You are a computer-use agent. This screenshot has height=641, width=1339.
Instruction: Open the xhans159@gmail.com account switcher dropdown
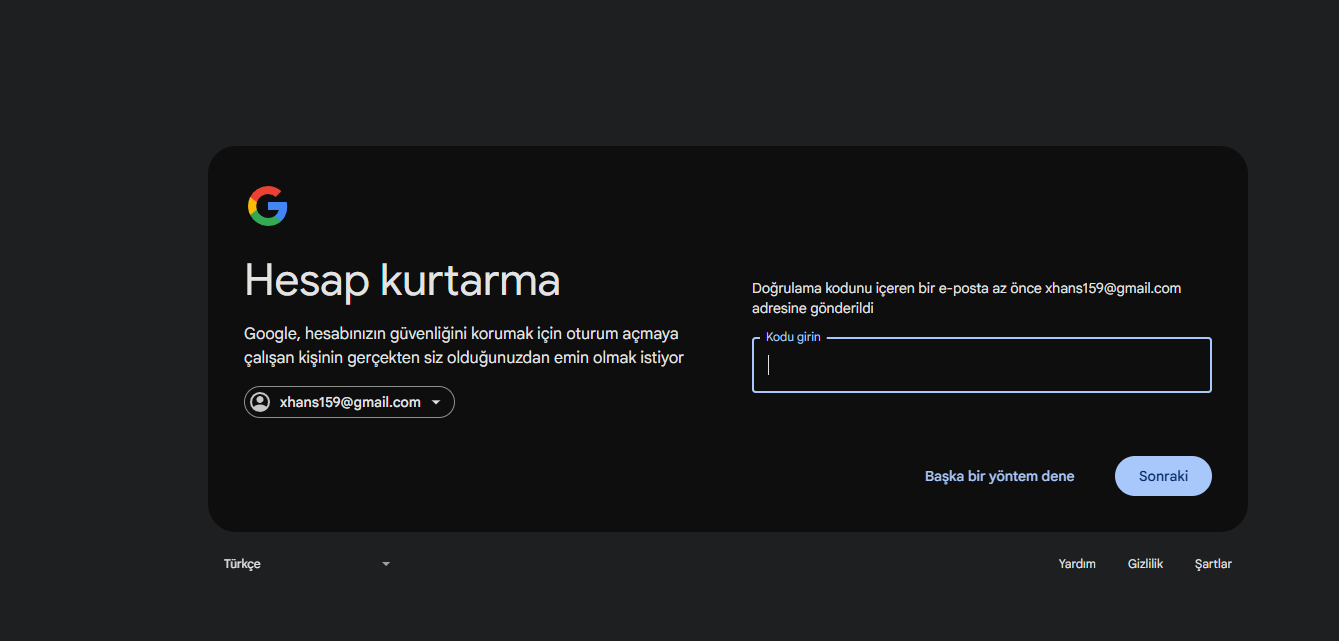[349, 402]
